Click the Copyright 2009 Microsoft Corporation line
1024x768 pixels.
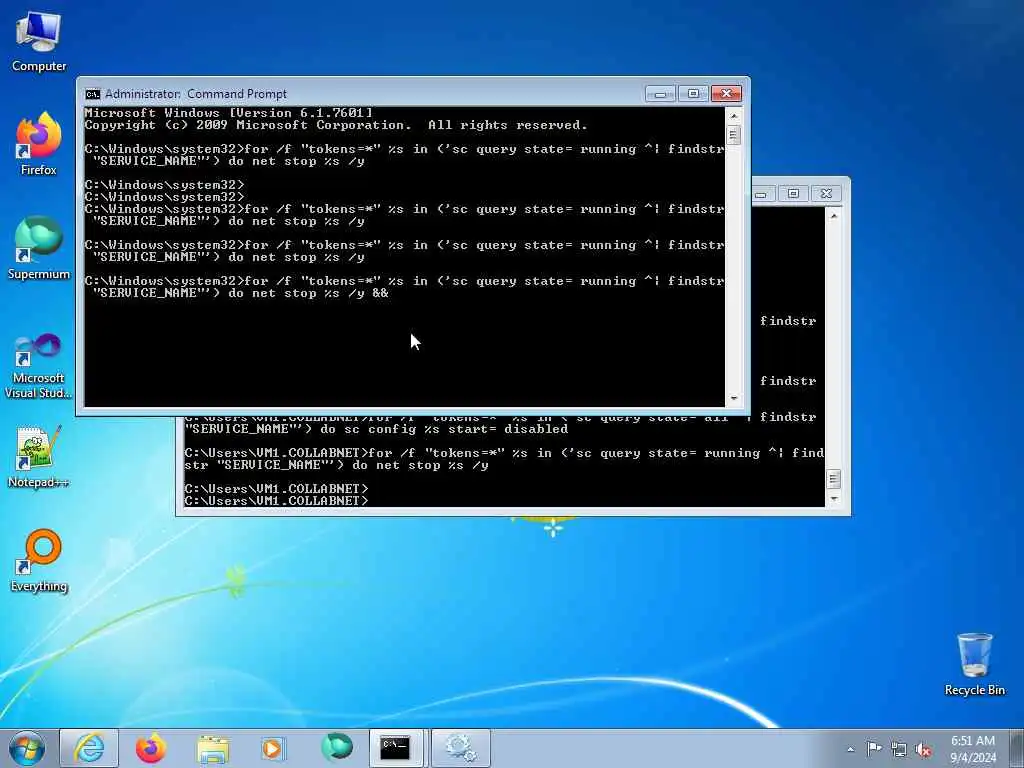click(336, 125)
